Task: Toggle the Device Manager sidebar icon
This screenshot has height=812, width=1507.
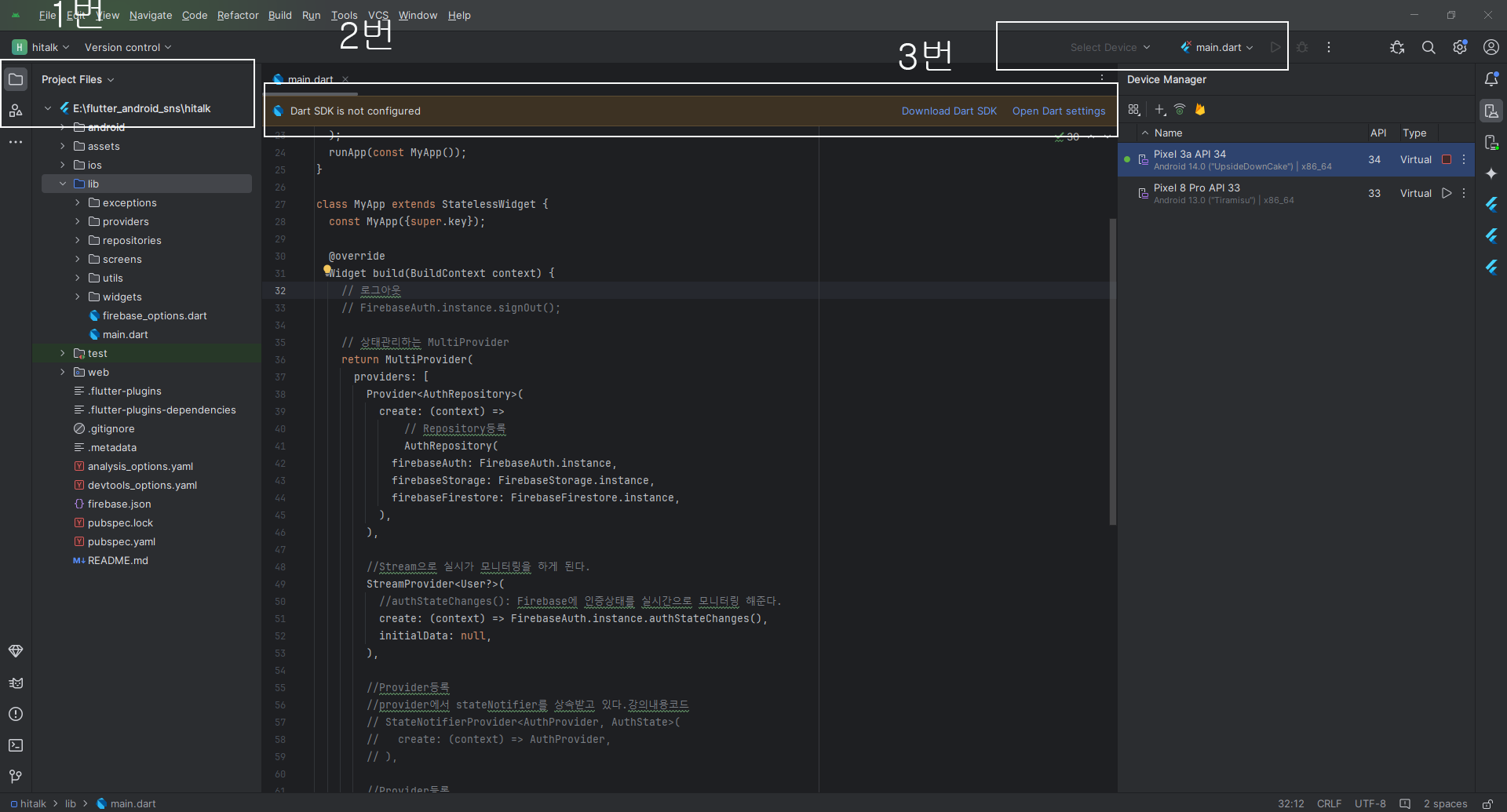Action: [1491, 111]
